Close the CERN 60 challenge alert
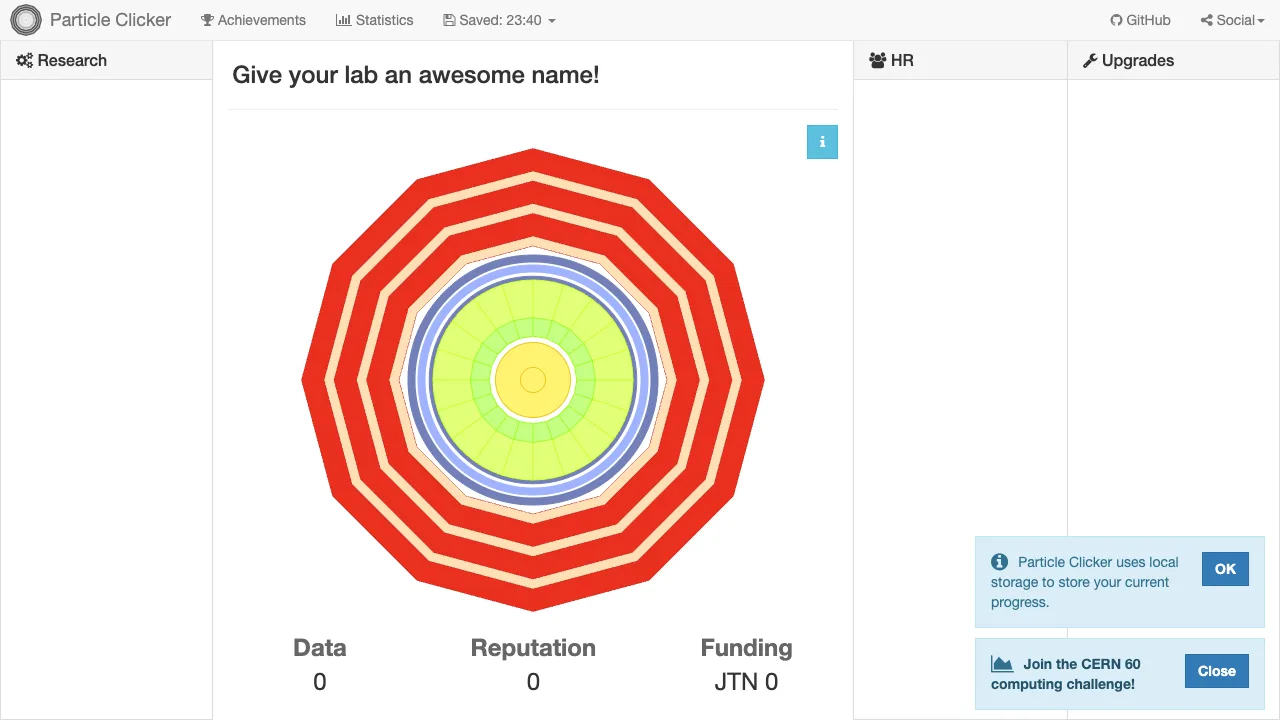Viewport: 1280px width, 720px height. click(1217, 671)
